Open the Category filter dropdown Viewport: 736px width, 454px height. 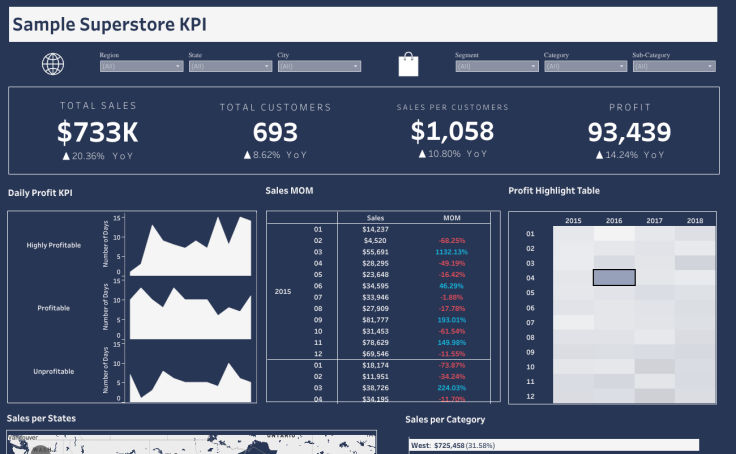click(x=585, y=66)
